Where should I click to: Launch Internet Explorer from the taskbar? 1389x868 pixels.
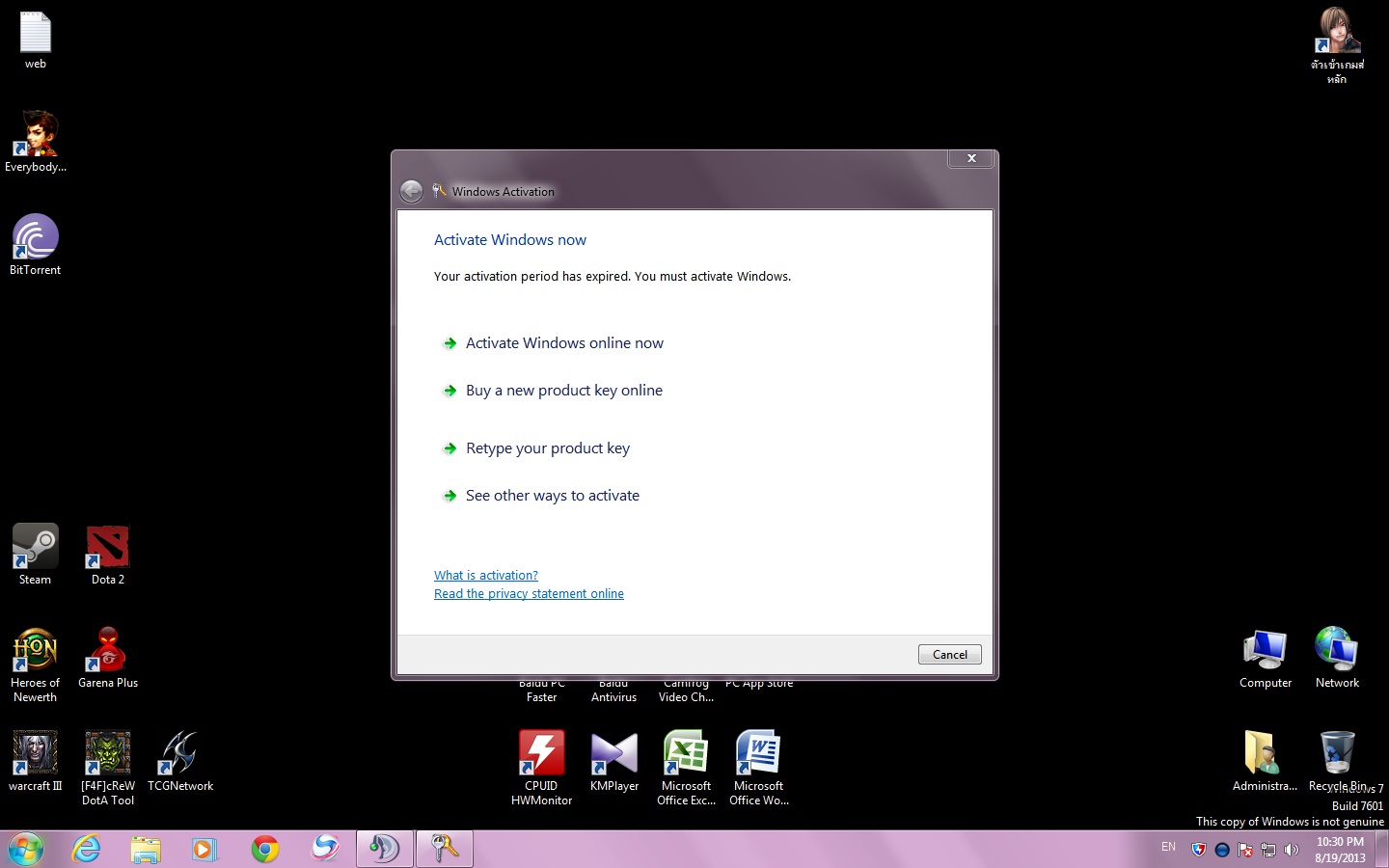(x=87, y=850)
